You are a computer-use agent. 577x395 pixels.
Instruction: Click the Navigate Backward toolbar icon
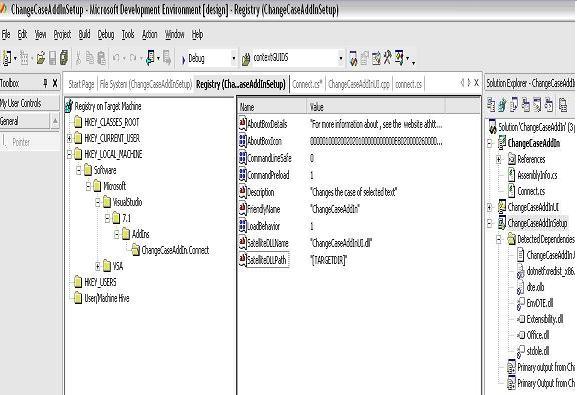[151, 58]
